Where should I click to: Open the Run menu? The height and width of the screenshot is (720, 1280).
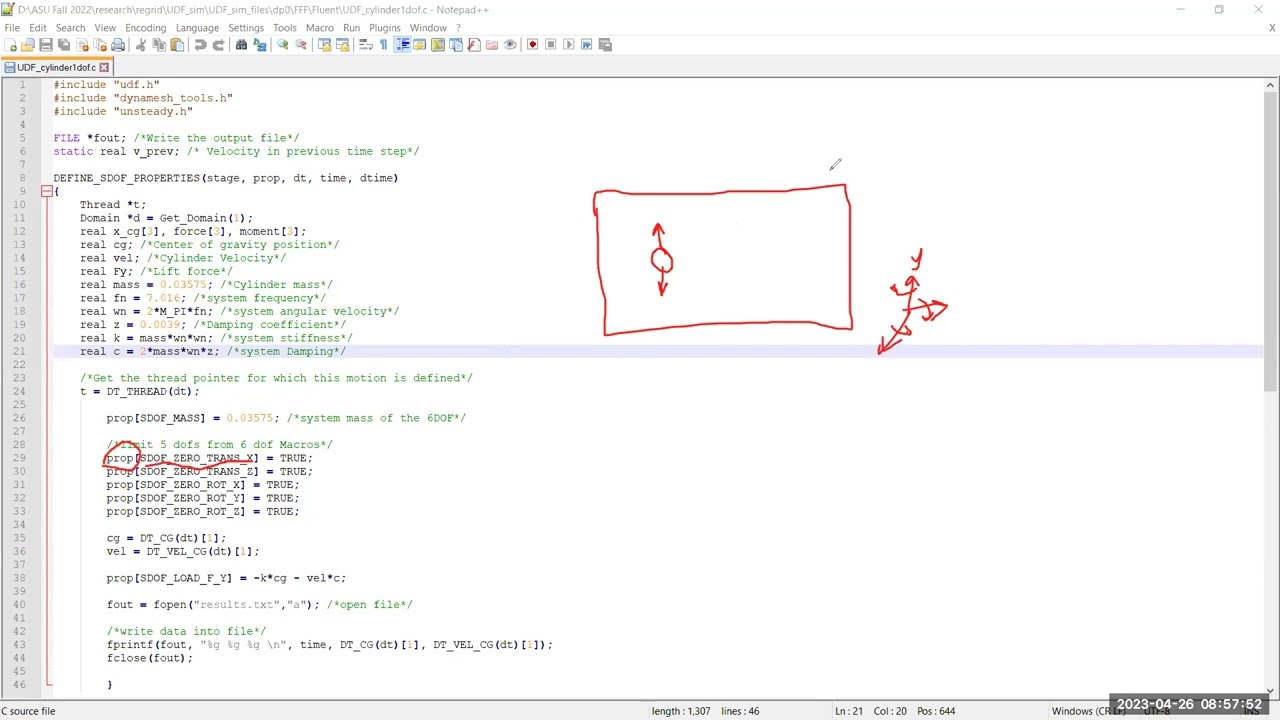(351, 28)
